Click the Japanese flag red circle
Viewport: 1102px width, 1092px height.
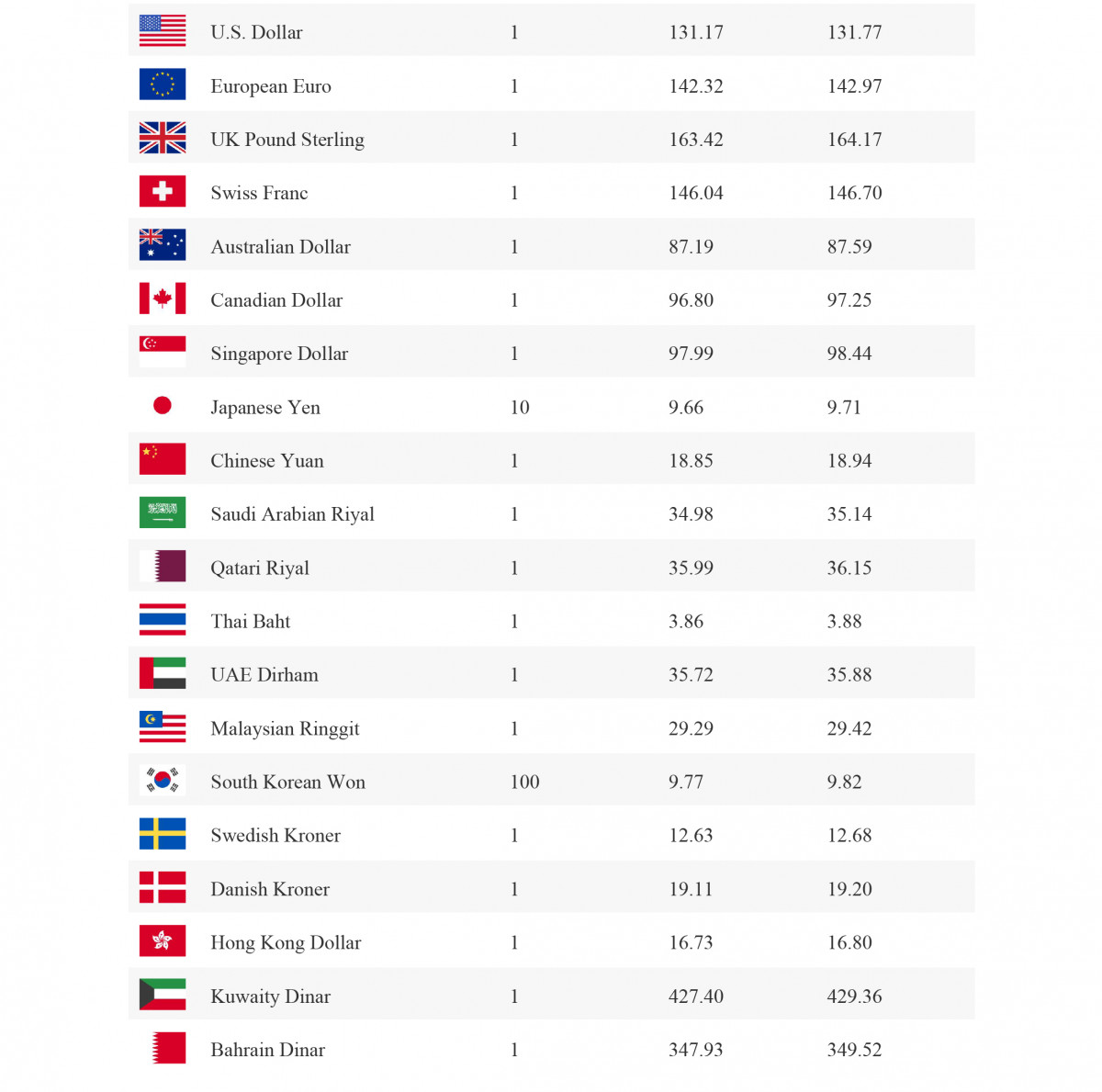[163, 405]
